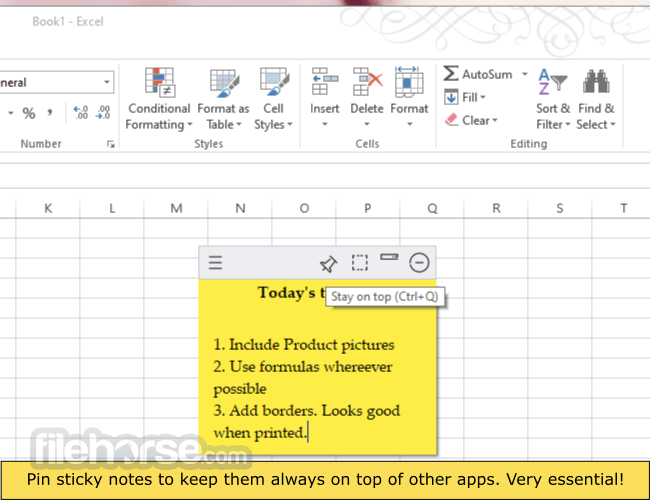Open the Clear eraser menu
650x500 pixels.
pyautogui.click(x=471, y=120)
